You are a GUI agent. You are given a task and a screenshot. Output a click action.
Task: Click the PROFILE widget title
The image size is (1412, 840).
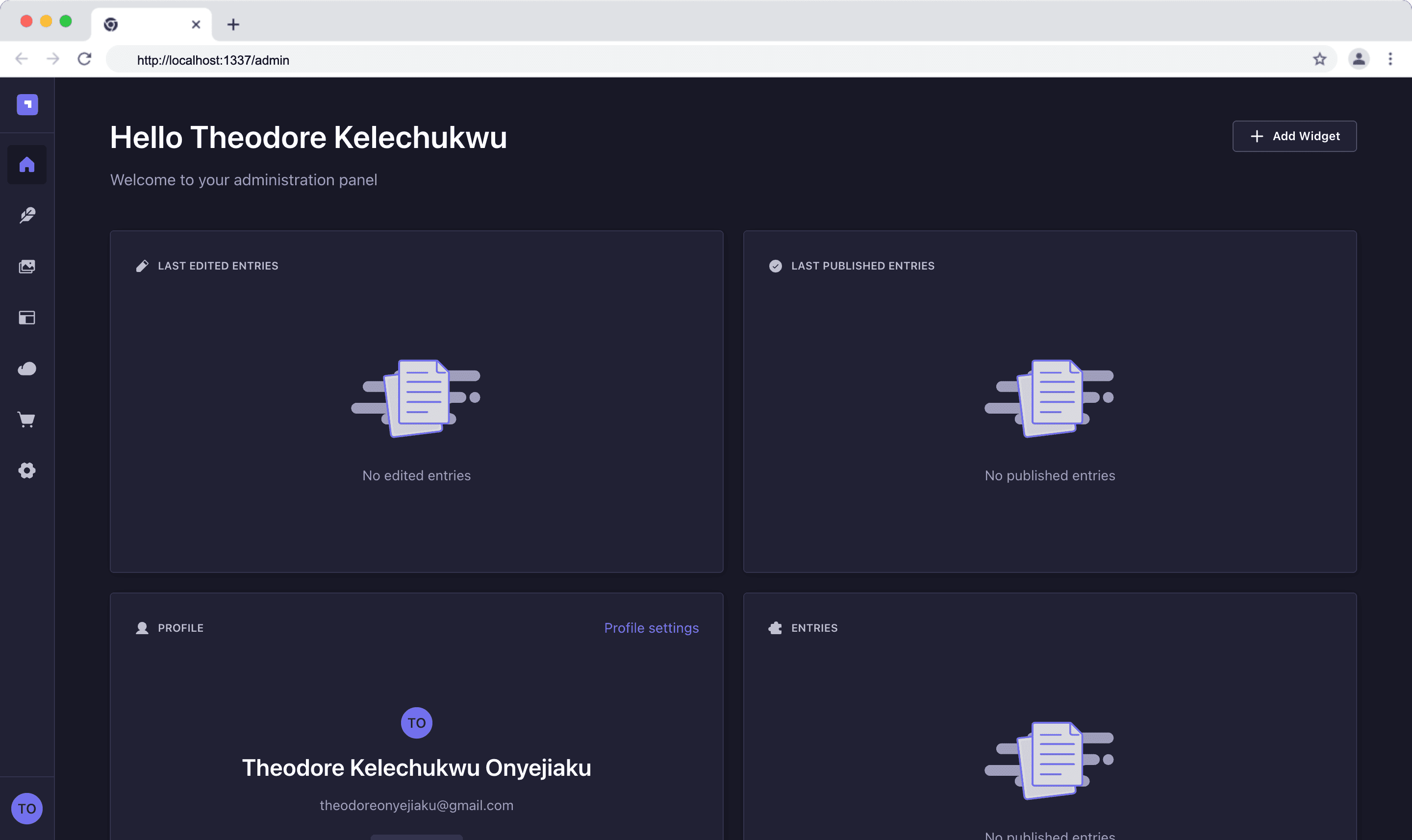point(180,628)
